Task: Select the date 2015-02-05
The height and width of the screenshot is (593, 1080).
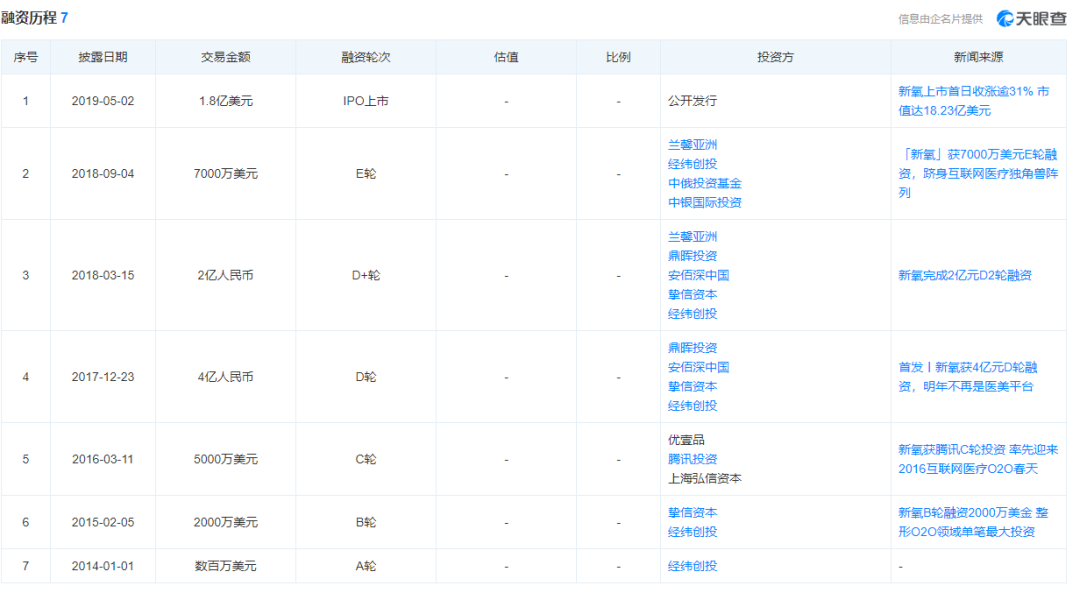Action: pyautogui.click(x=103, y=522)
